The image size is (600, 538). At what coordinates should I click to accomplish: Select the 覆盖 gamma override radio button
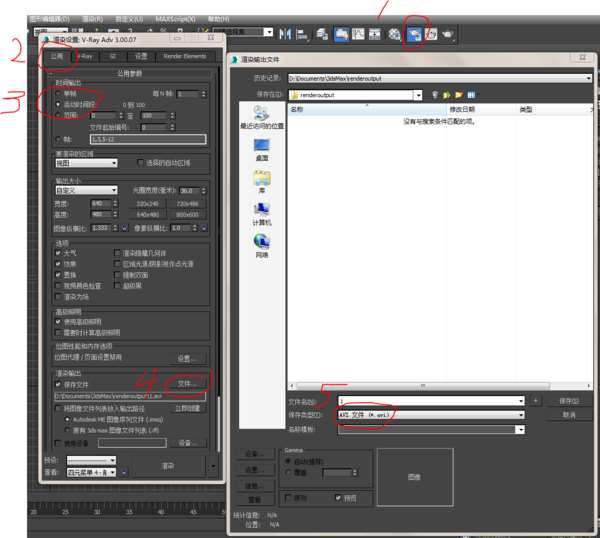click(288, 473)
